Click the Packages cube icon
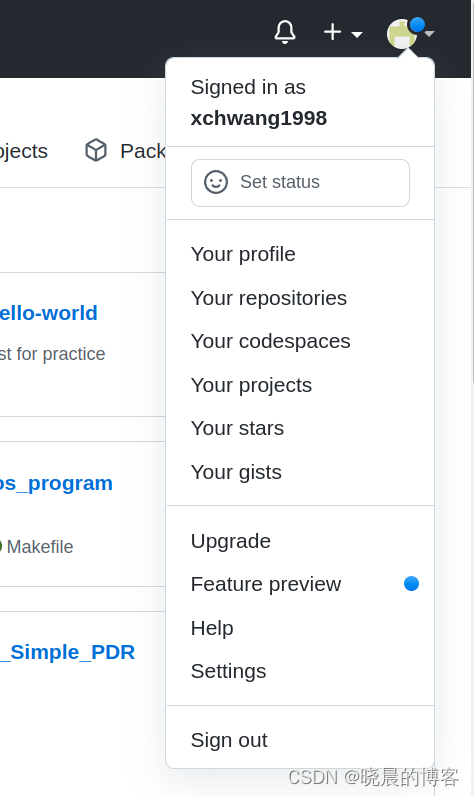The height and width of the screenshot is (796, 474). coord(96,150)
